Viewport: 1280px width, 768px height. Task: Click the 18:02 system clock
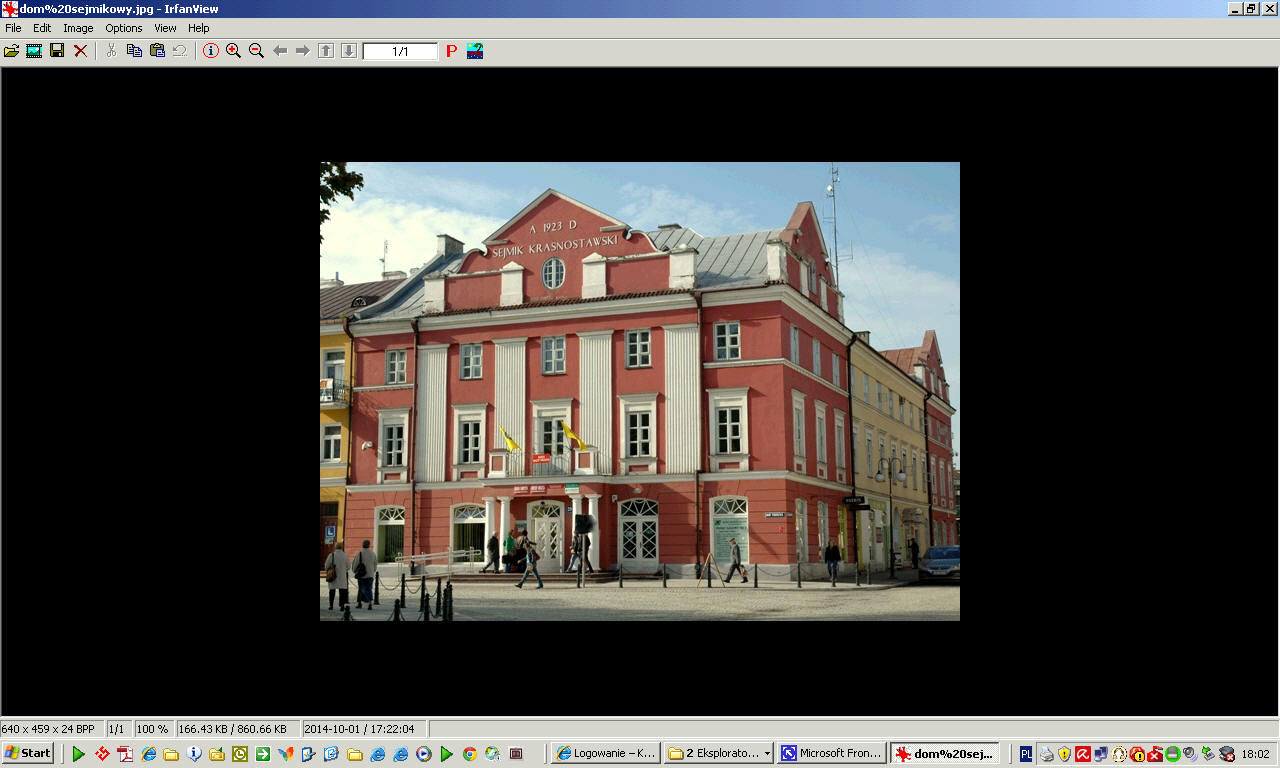point(1255,754)
